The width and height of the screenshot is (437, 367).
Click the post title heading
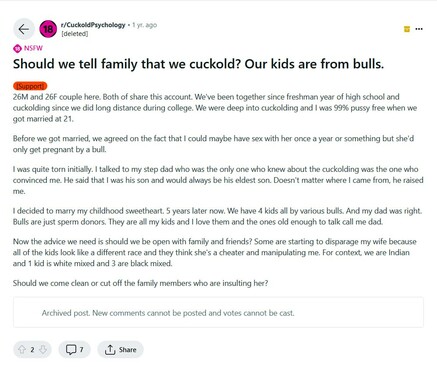pyautogui.click(x=198, y=64)
